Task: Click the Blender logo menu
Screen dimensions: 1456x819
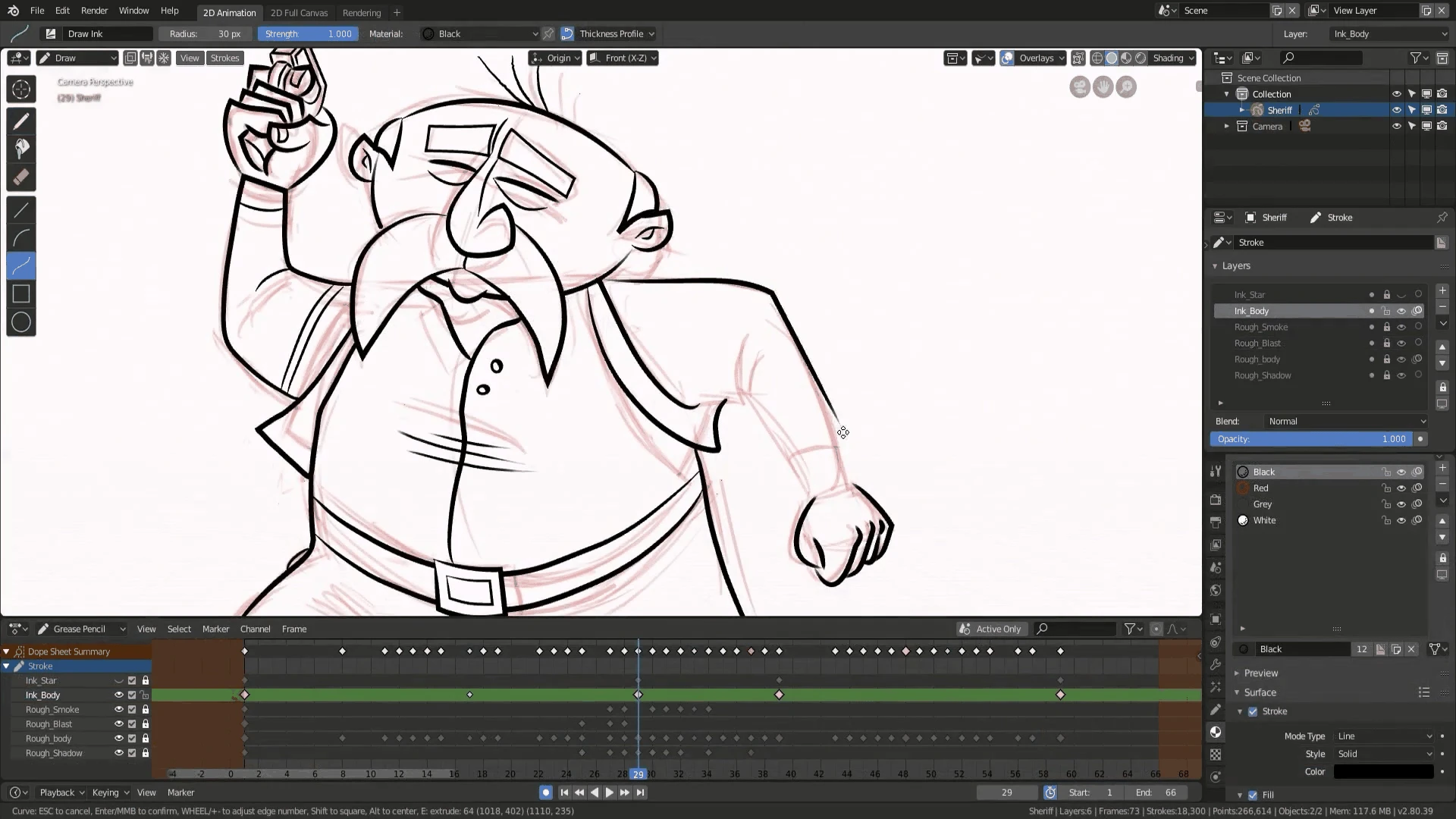Action: (x=13, y=11)
